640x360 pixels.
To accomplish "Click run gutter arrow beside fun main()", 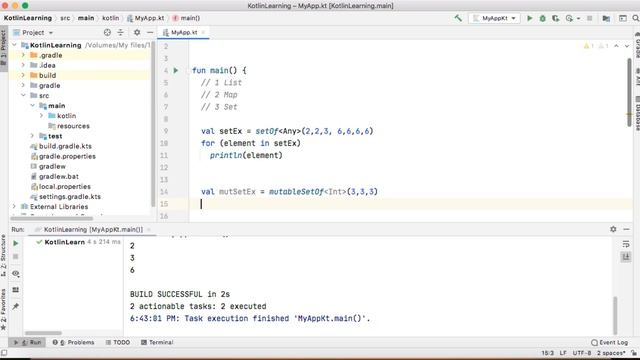I will (176, 70).
